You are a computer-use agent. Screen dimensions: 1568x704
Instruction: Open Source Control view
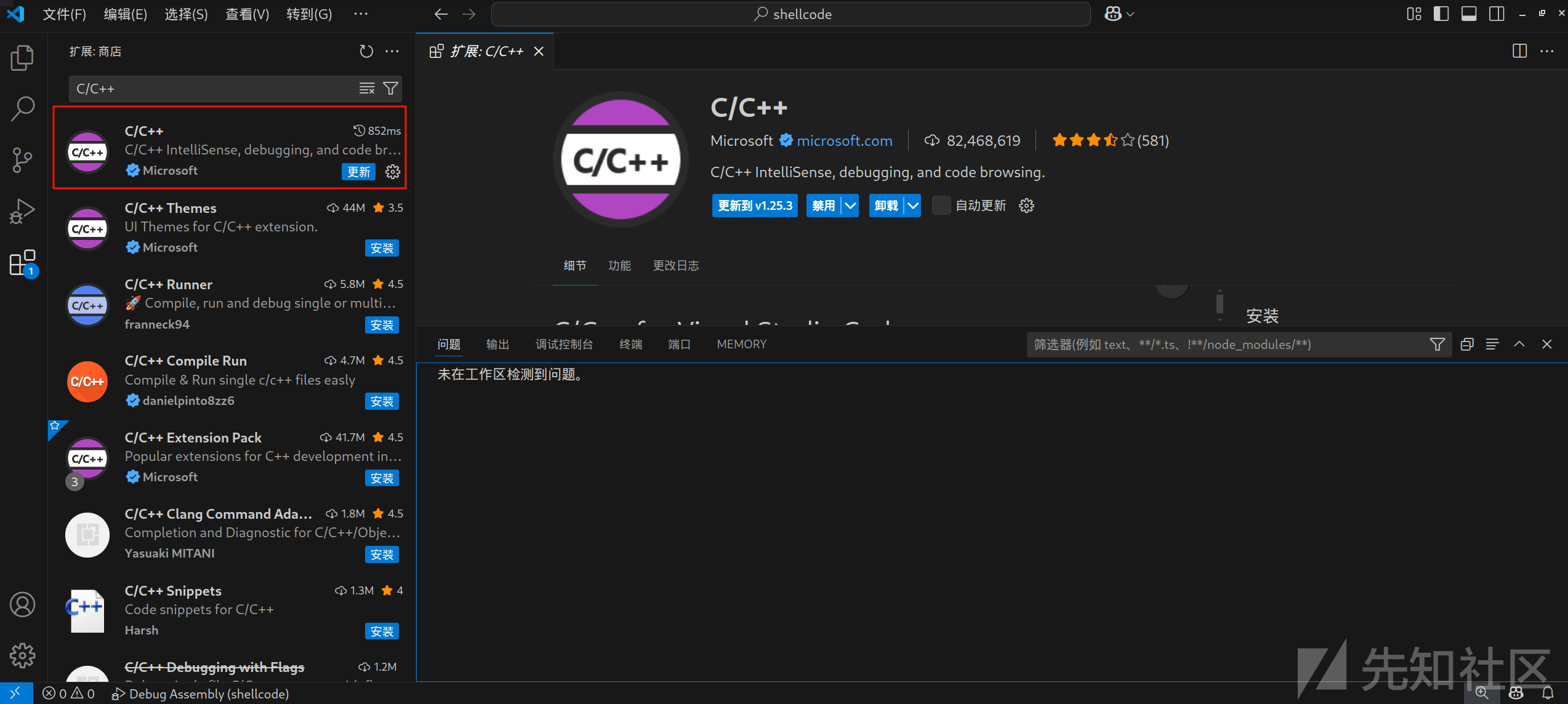[23, 160]
